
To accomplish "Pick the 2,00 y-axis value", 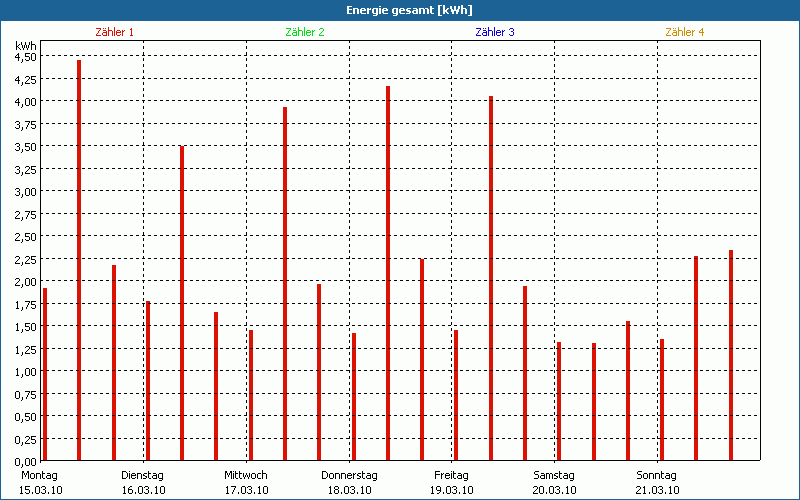I will (26, 282).
